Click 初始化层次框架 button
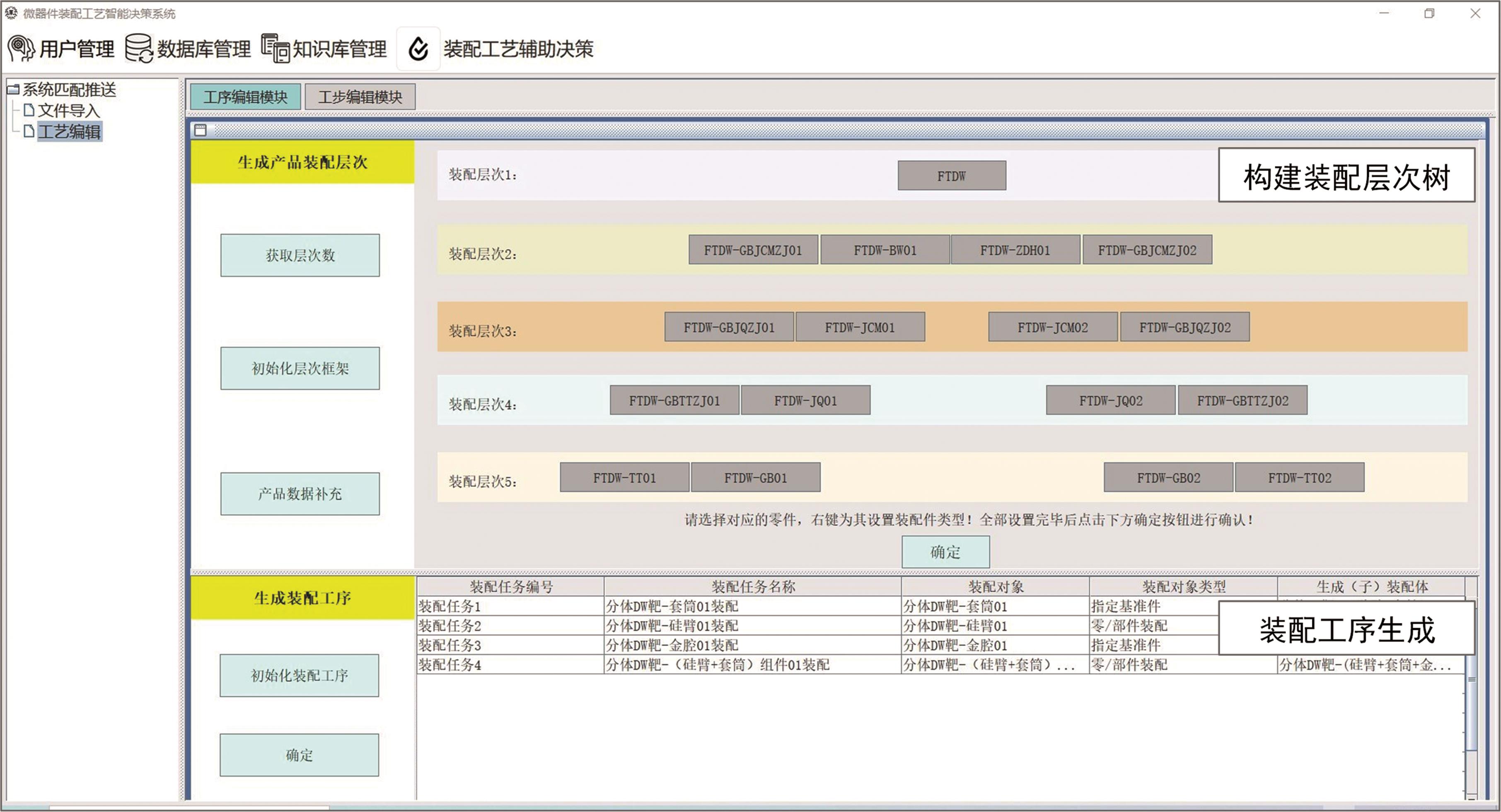The width and height of the screenshot is (1501, 812). tap(300, 368)
